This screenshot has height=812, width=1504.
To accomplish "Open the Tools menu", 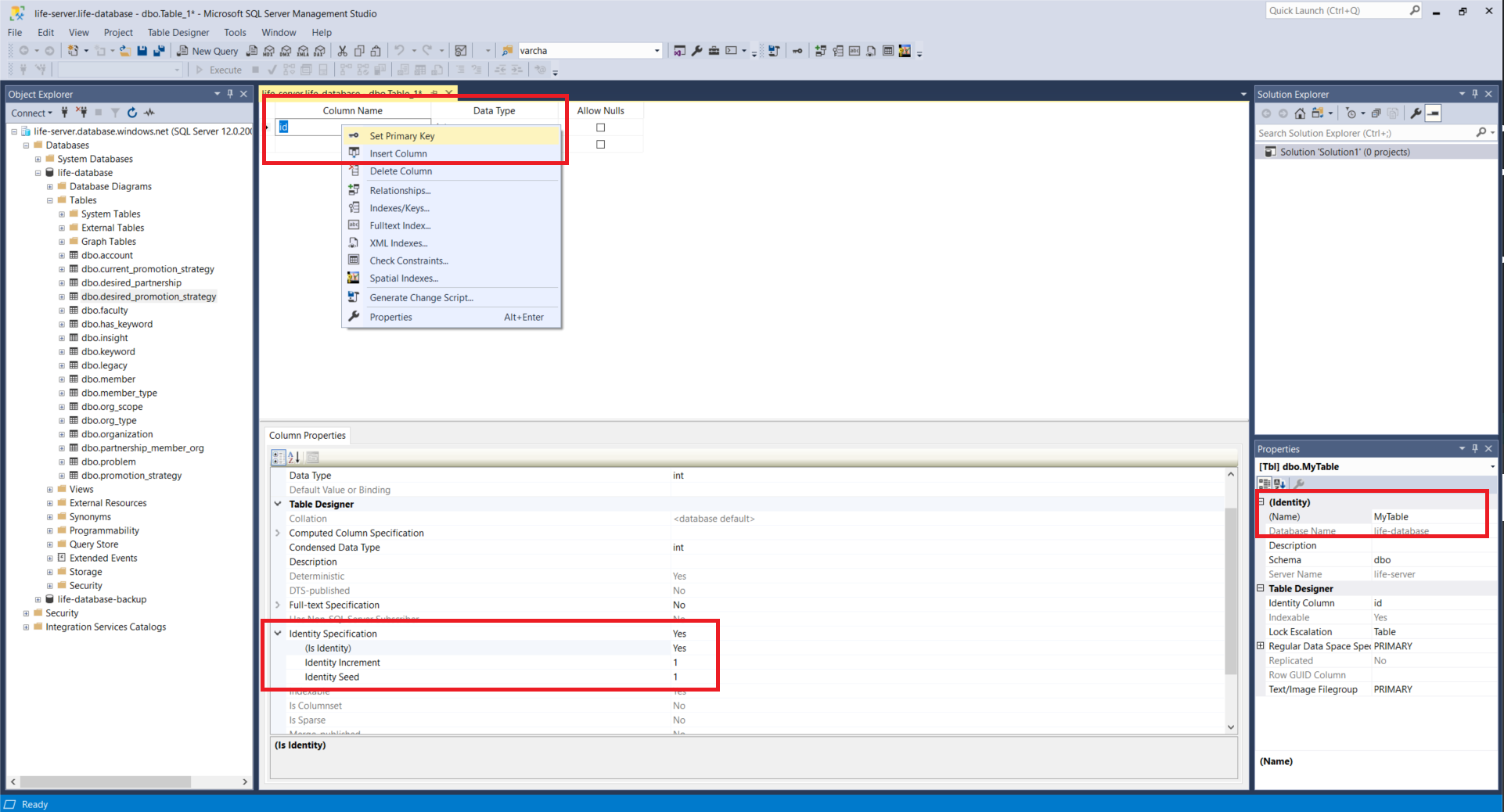I will (235, 32).
